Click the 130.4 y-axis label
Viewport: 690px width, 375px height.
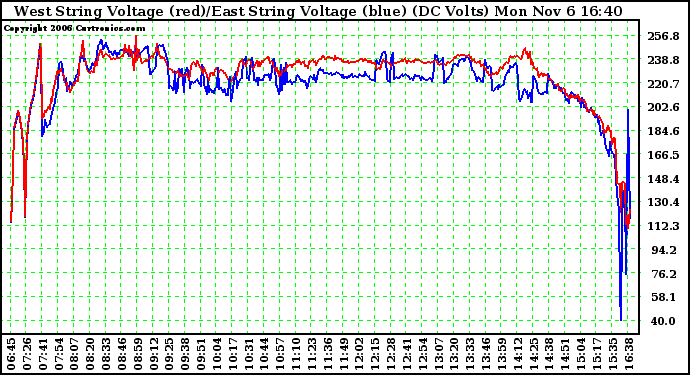pos(663,202)
